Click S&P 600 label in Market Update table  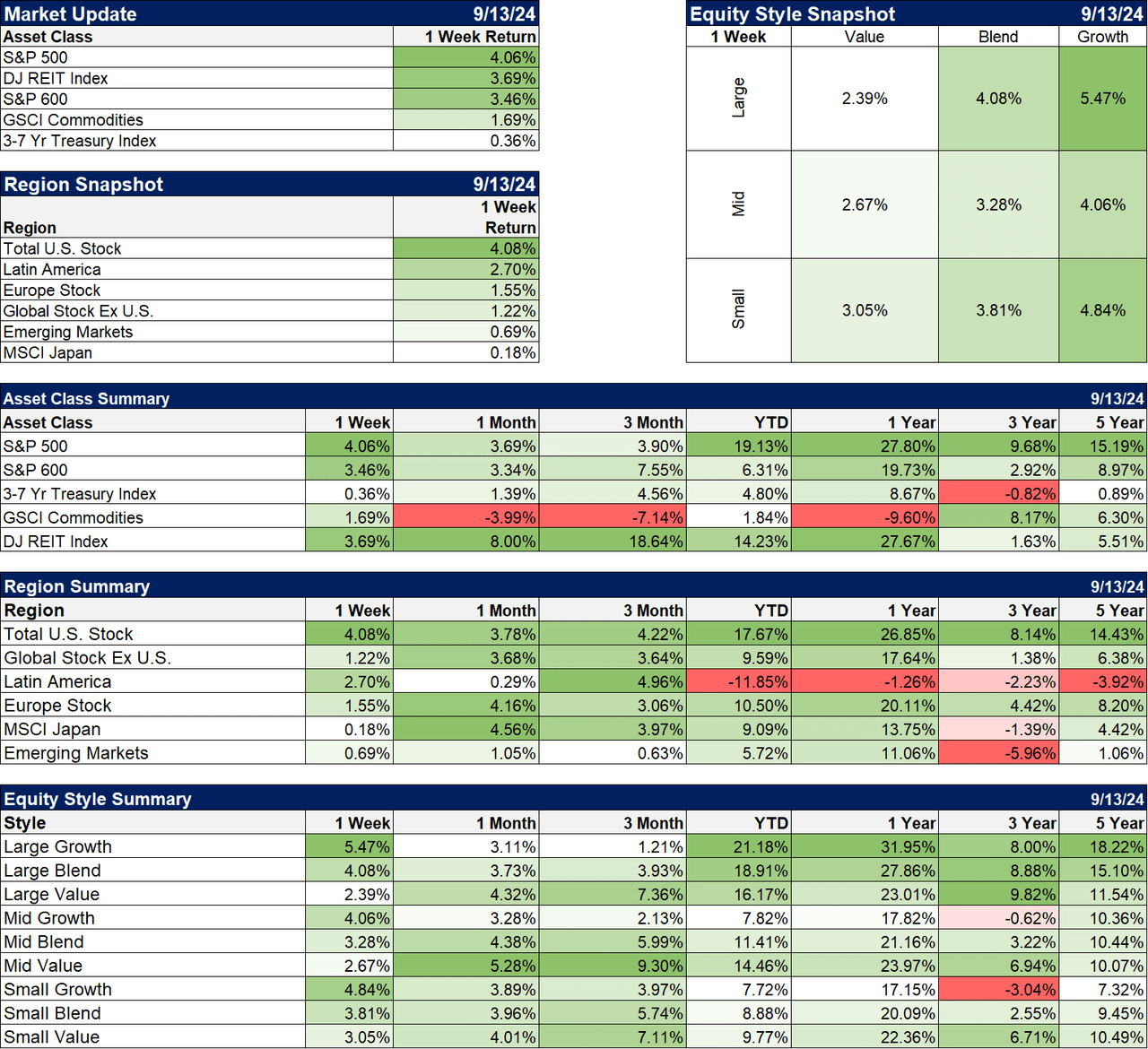point(36,99)
